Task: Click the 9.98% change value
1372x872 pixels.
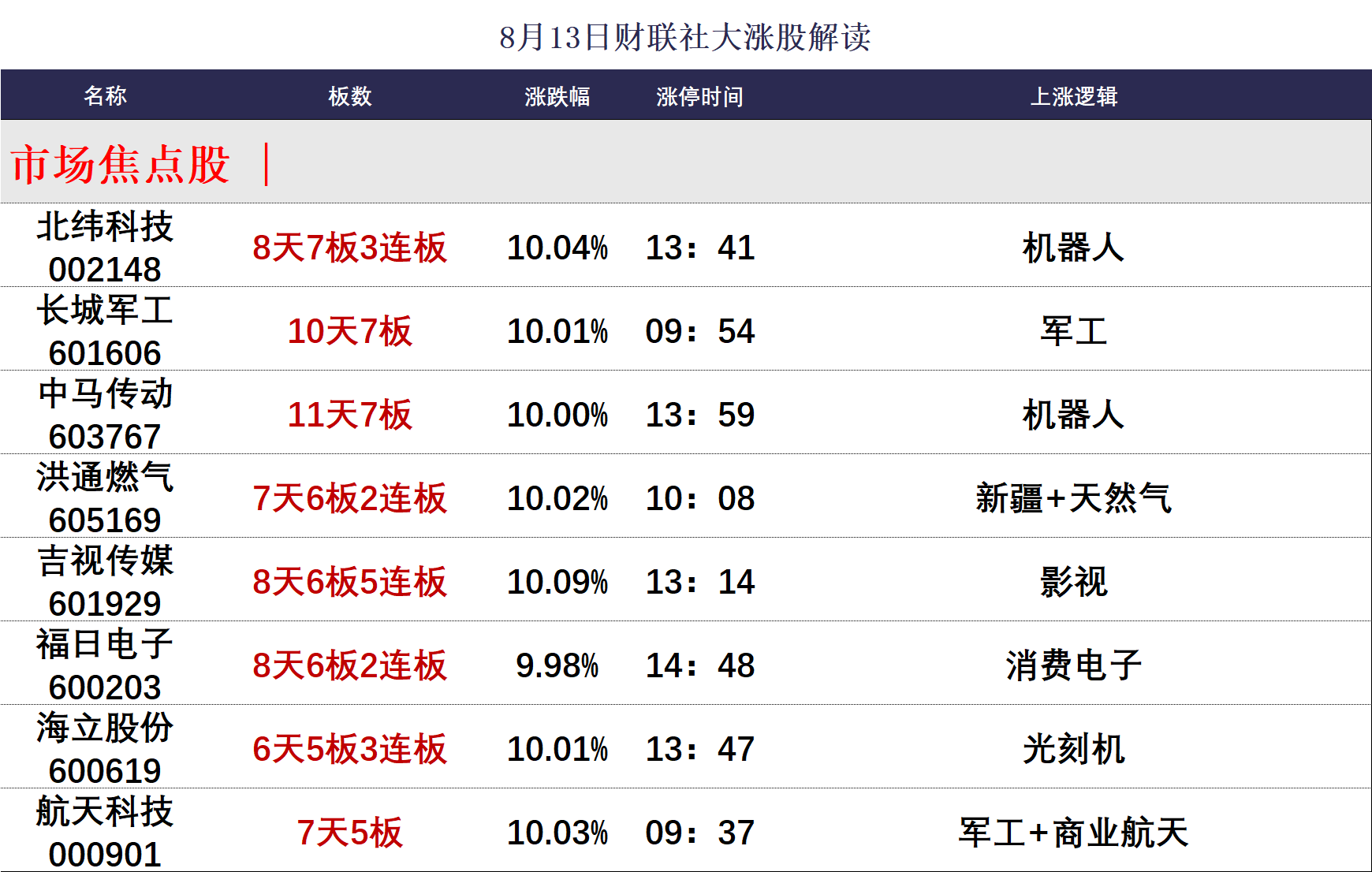Action: (557, 665)
